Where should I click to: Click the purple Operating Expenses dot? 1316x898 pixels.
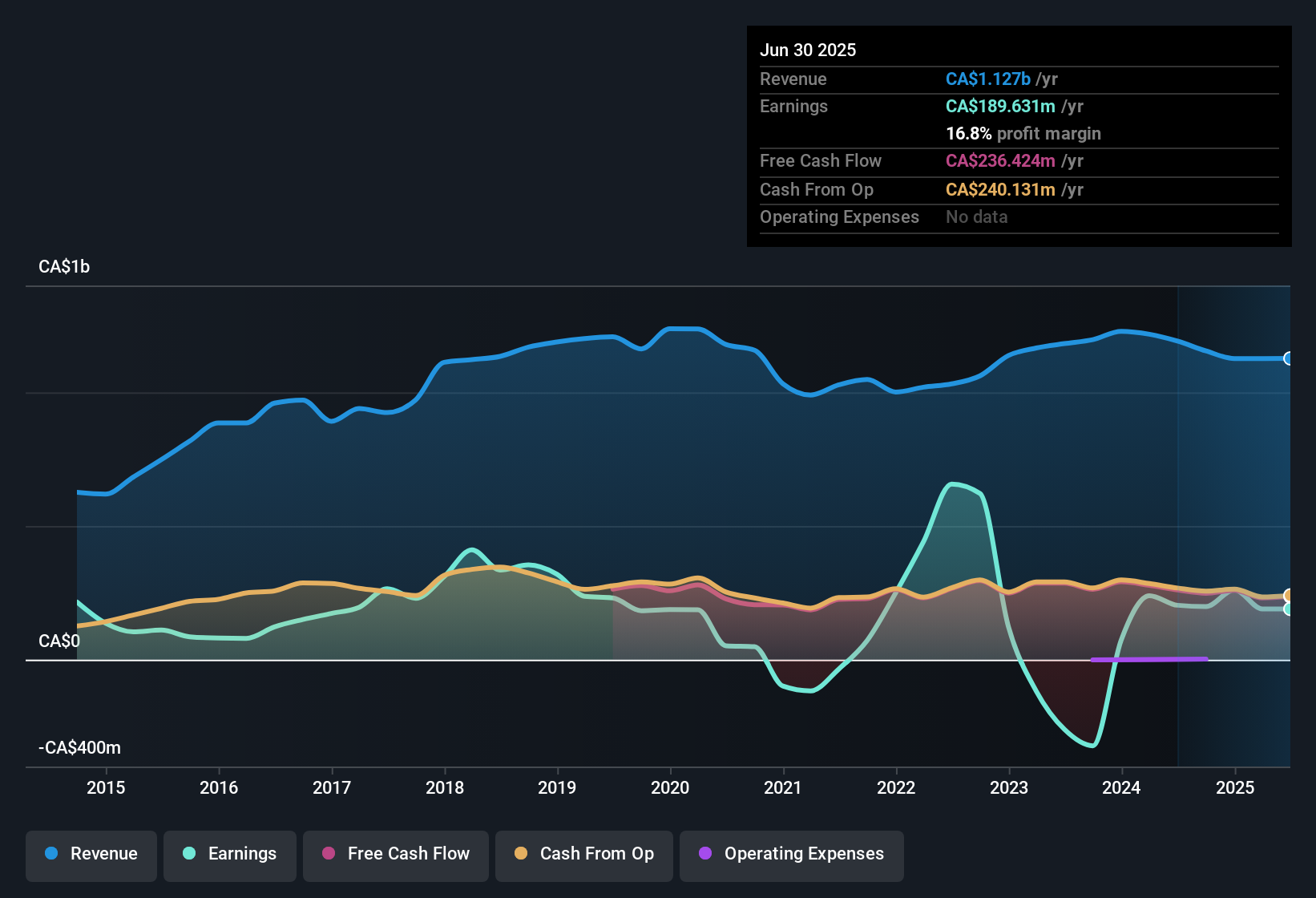pos(705,853)
